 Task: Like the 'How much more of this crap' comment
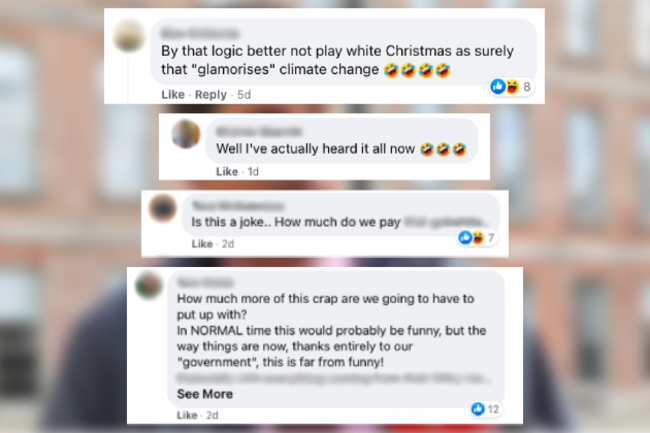pos(187,415)
